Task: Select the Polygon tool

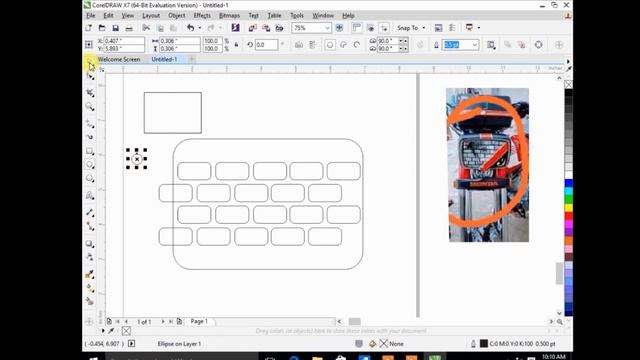Action: click(x=90, y=178)
